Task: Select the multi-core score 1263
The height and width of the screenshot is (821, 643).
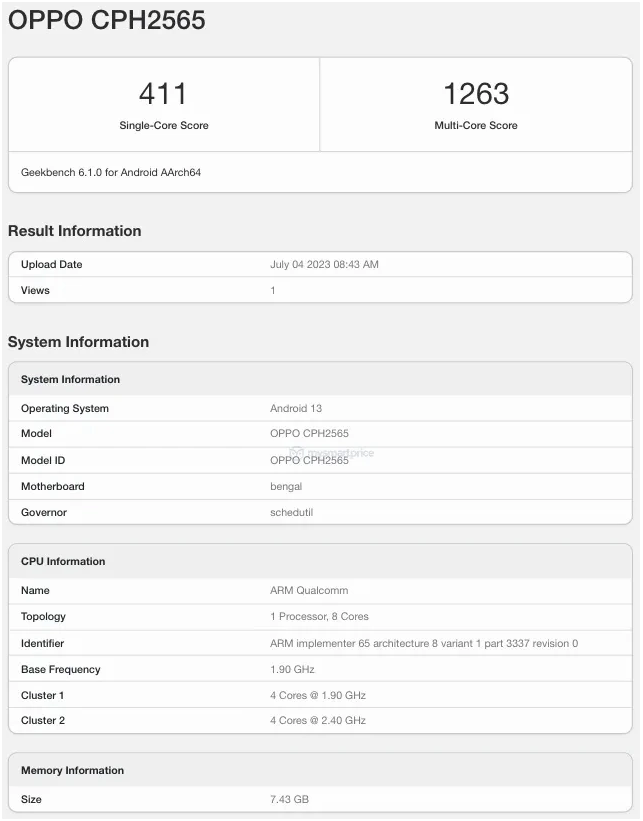Action: click(x=476, y=94)
